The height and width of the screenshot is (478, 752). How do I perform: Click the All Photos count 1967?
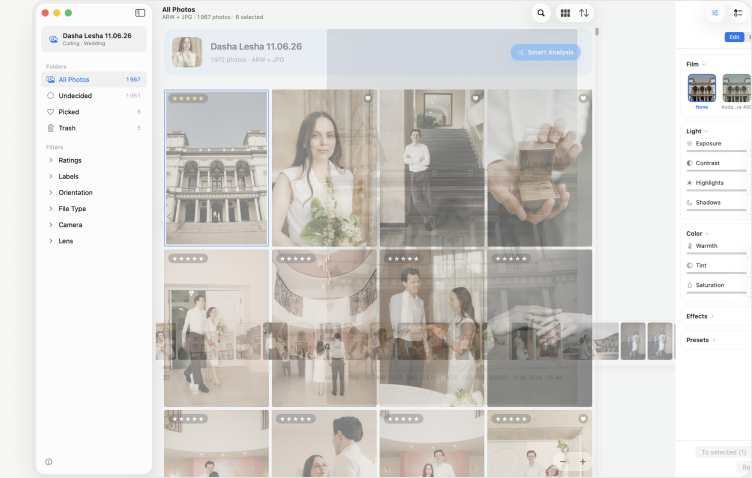click(x=133, y=80)
